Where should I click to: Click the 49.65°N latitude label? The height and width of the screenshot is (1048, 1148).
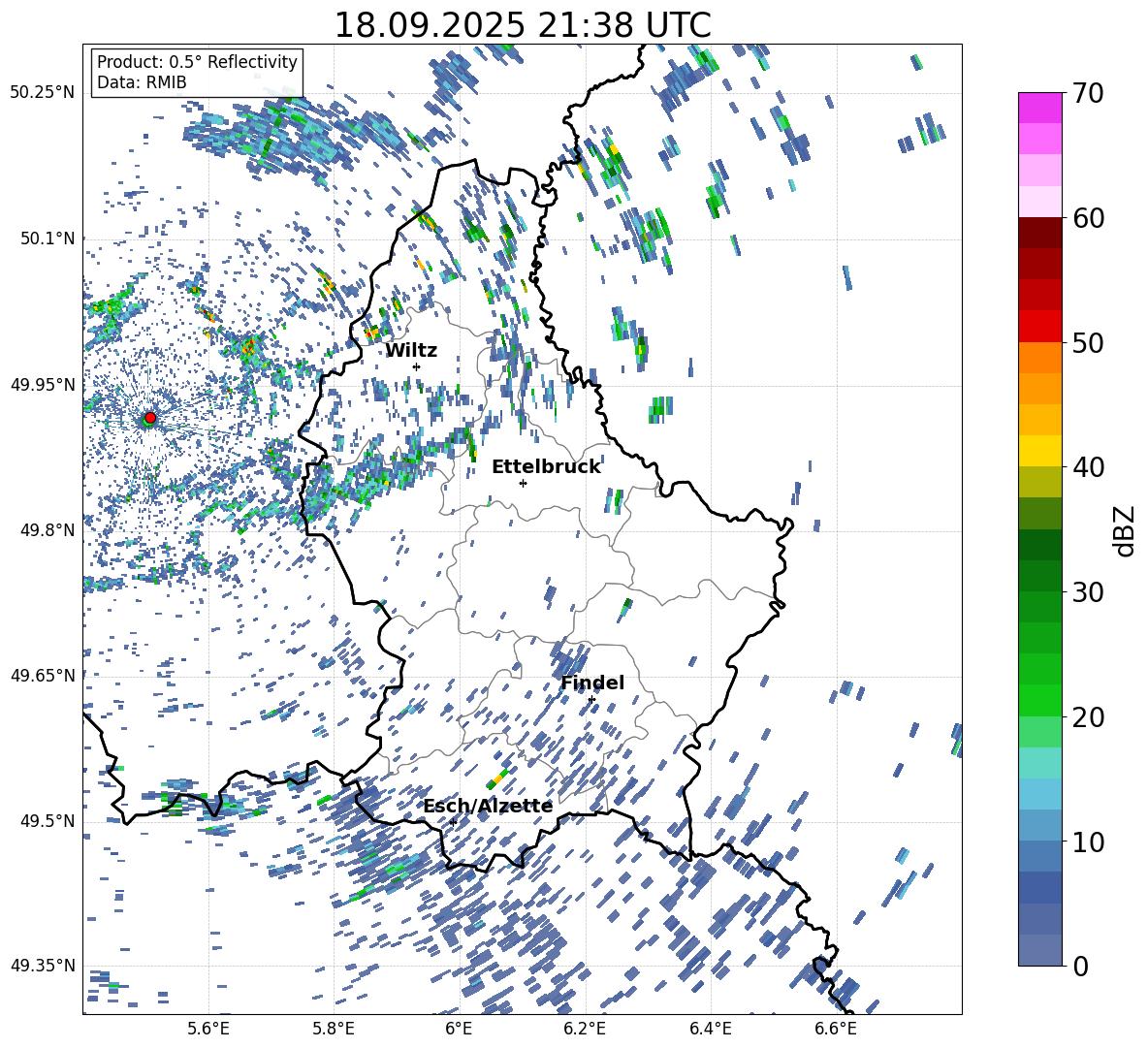[44, 676]
